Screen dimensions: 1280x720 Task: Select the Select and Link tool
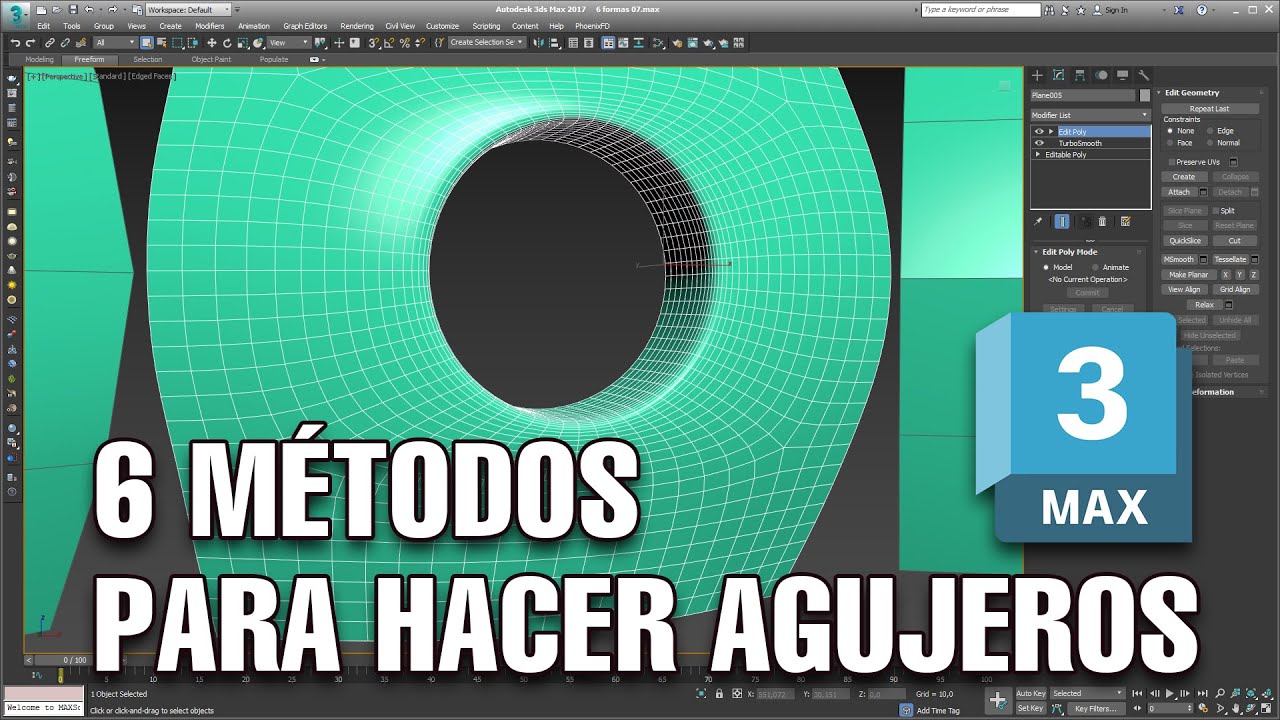pos(49,43)
